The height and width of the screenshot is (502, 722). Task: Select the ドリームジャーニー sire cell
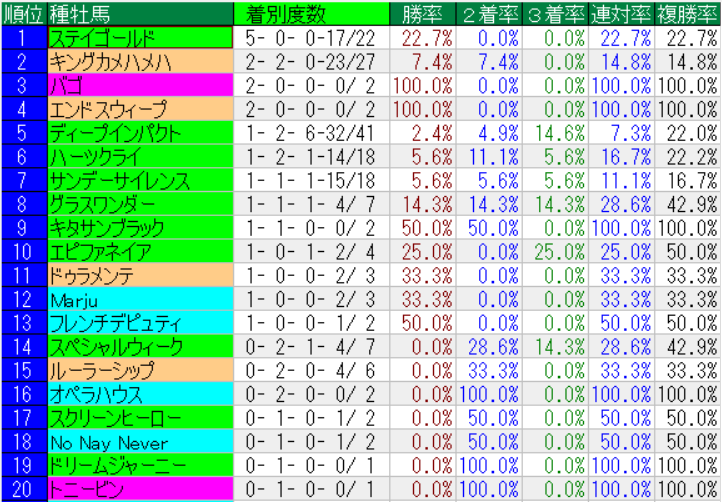point(140,465)
